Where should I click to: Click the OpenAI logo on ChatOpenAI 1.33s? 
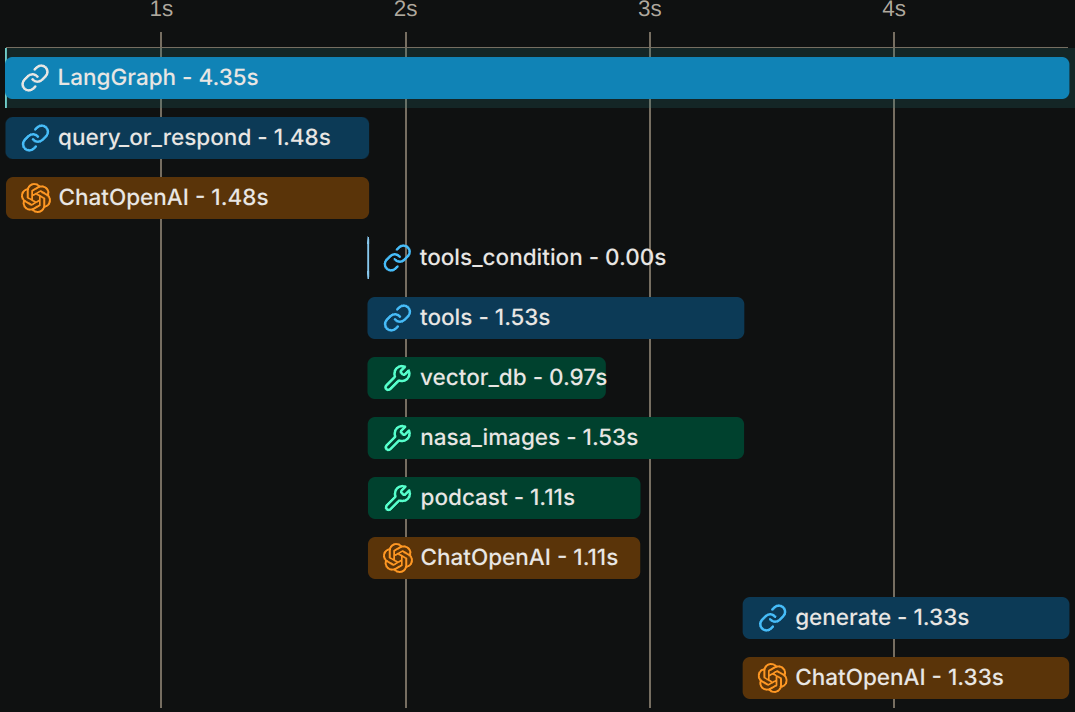772,678
